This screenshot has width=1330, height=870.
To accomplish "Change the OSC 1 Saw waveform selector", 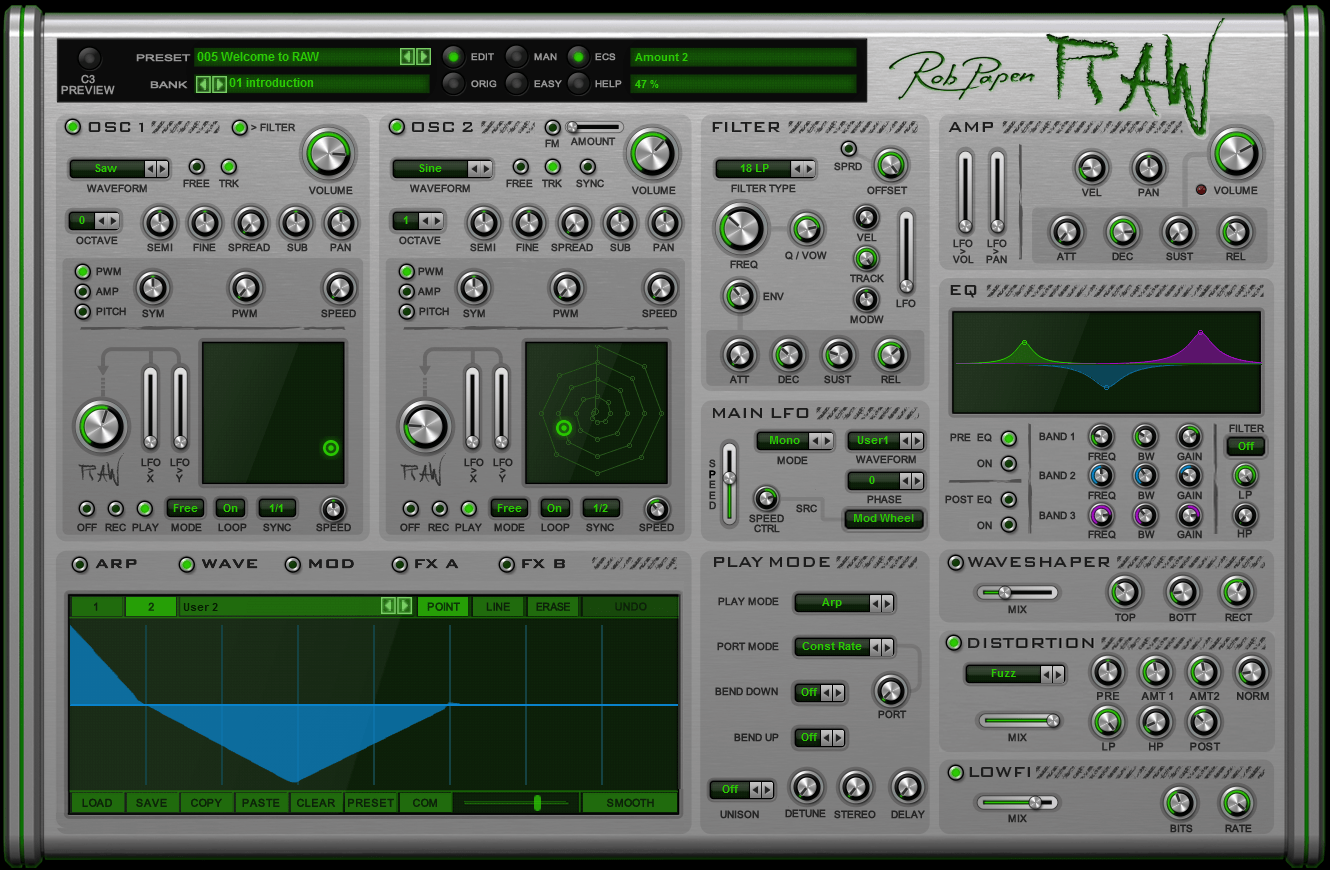I will 118,169.
